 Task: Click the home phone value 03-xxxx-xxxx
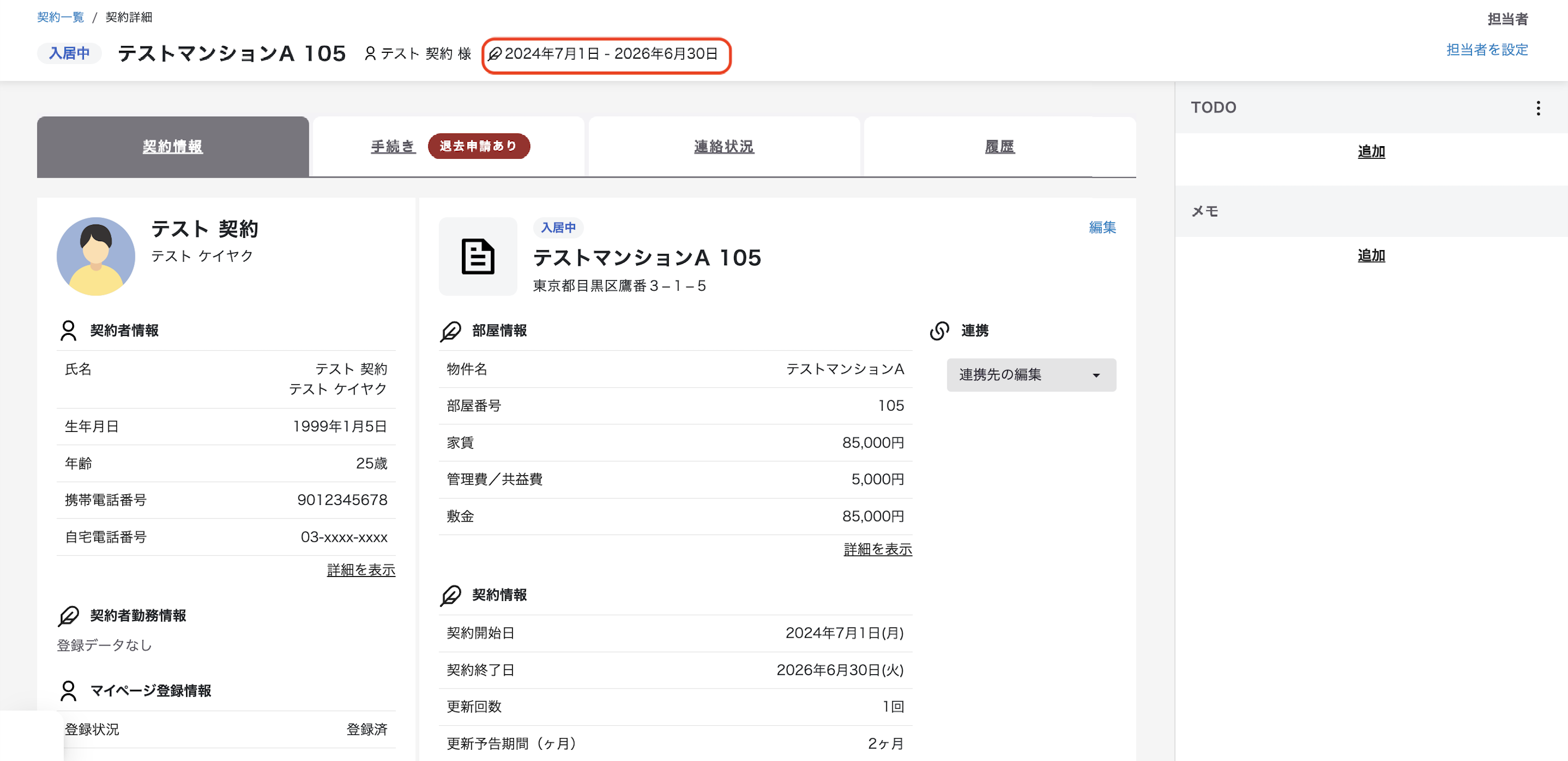coord(344,537)
